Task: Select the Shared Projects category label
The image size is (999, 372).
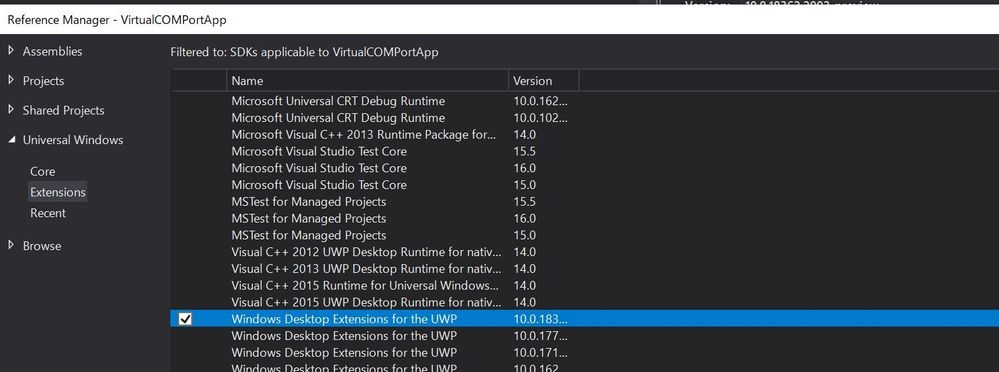Action: click(63, 110)
